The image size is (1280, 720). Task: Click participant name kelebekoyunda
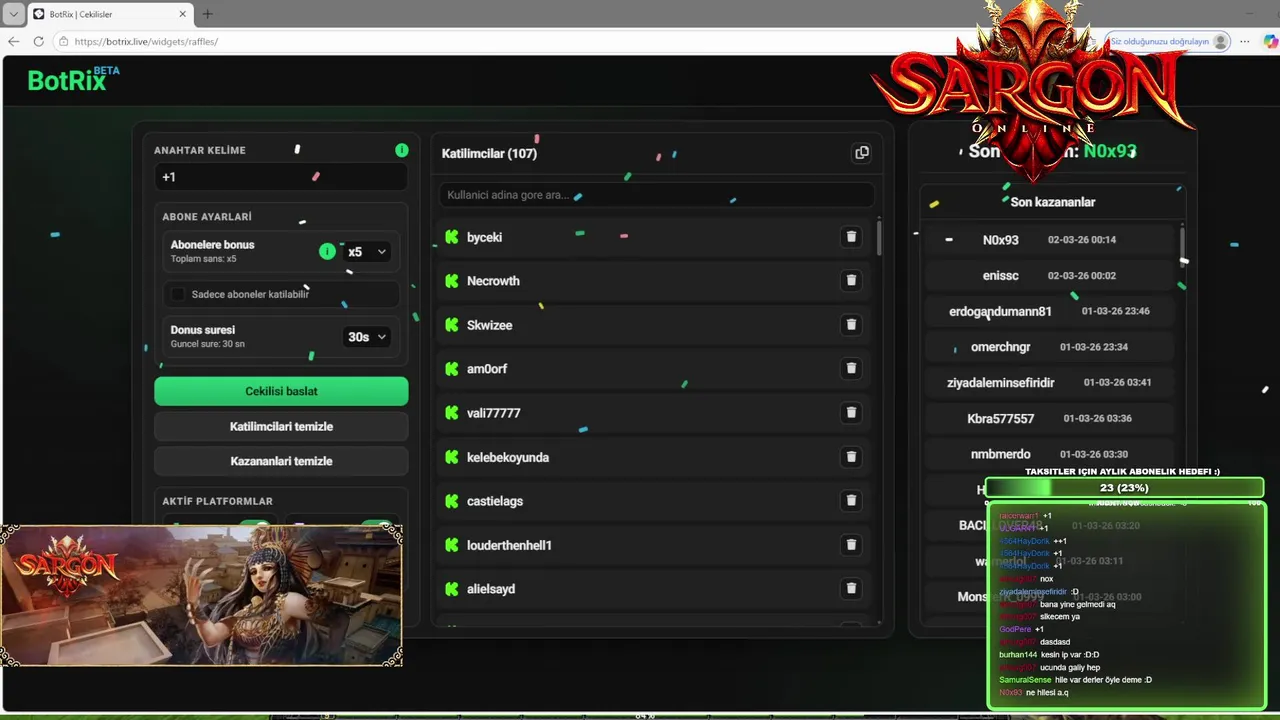click(x=508, y=457)
